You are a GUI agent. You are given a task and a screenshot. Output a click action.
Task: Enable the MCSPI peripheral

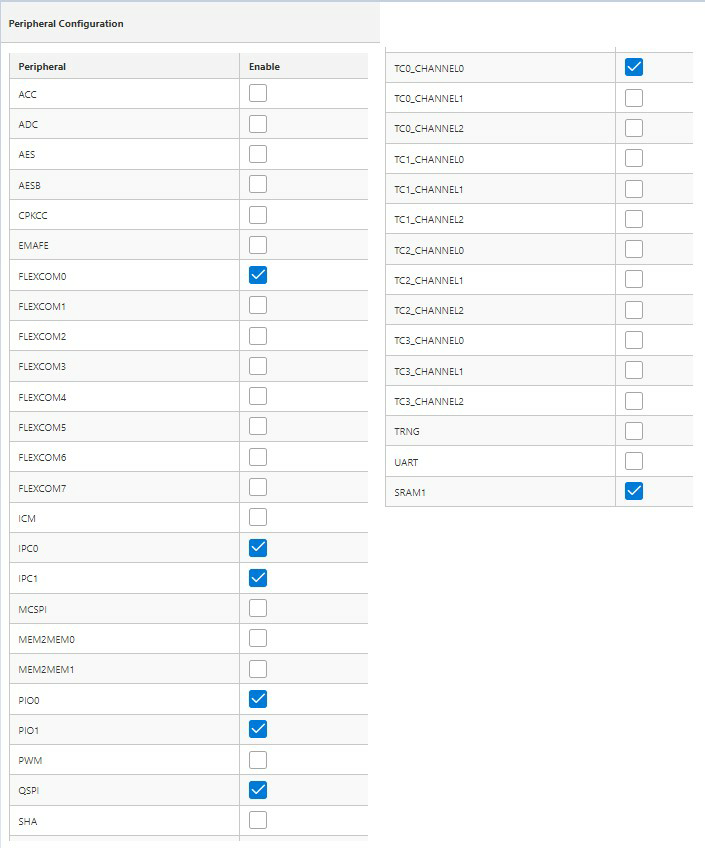pyautogui.click(x=258, y=608)
